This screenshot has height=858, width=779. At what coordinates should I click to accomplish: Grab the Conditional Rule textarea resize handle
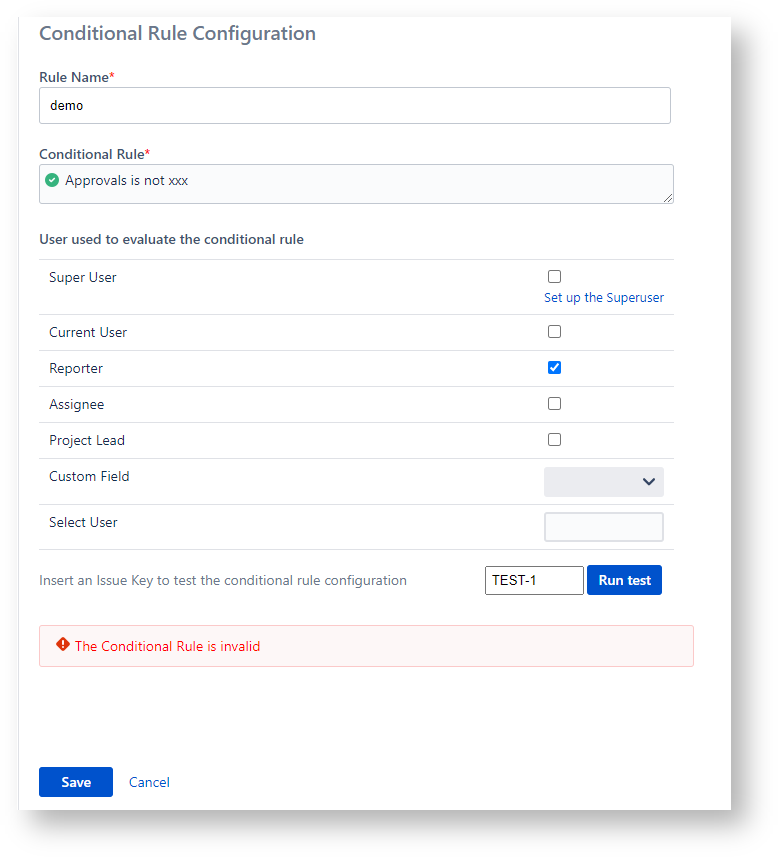668,198
